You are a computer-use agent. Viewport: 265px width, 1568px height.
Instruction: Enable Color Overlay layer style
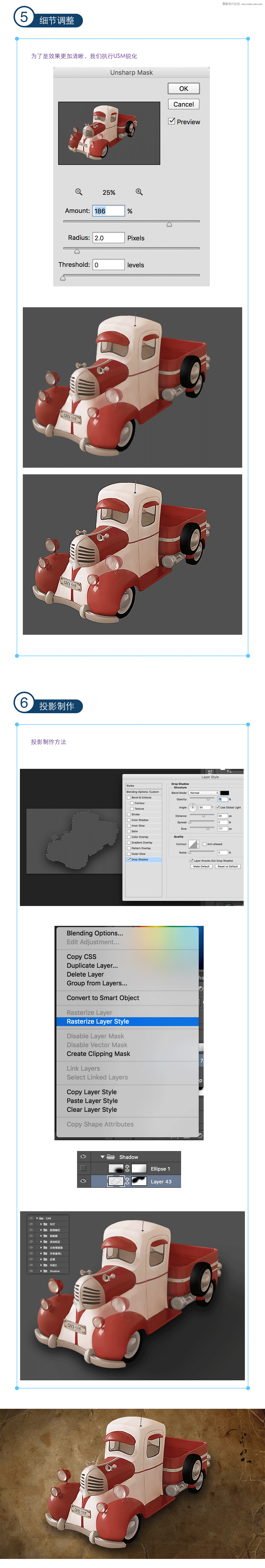pos(129,837)
